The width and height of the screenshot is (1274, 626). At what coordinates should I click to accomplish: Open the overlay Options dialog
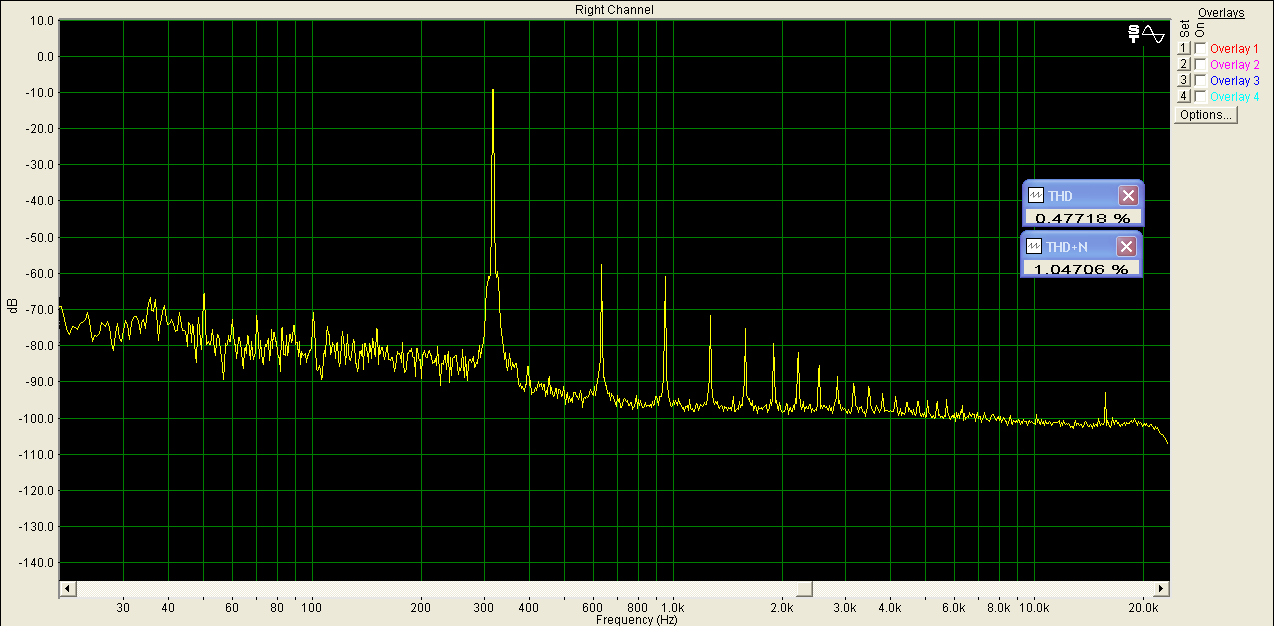click(1206, 114)
